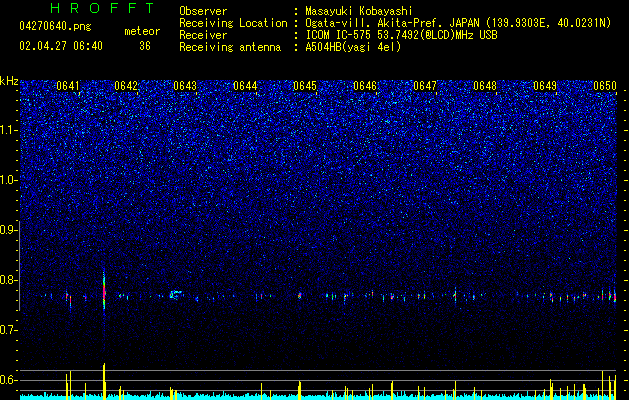629x400 pixels.
Task: Click the 0649 time marker
Action: 545,86
